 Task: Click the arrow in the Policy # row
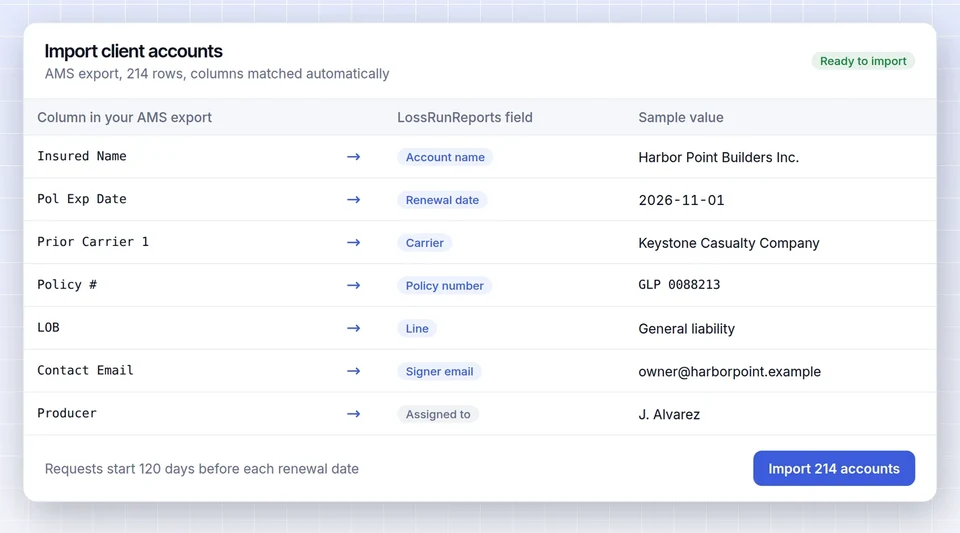point(353,285)
